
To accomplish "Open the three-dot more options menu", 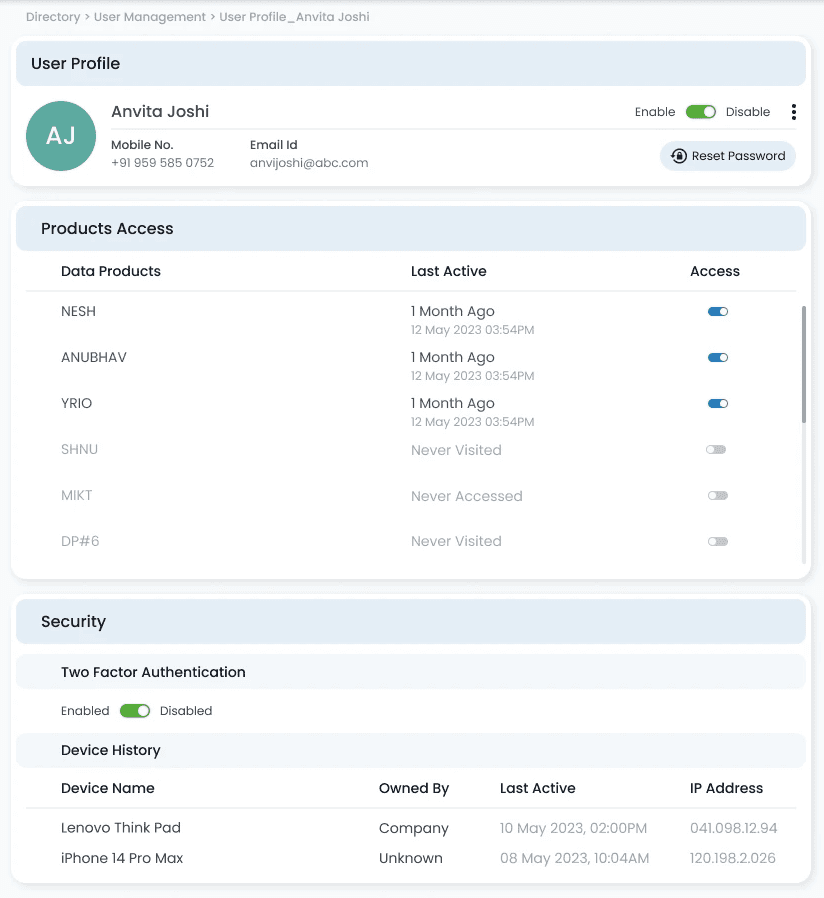I will pyautogui.click(x=794, y=112).
